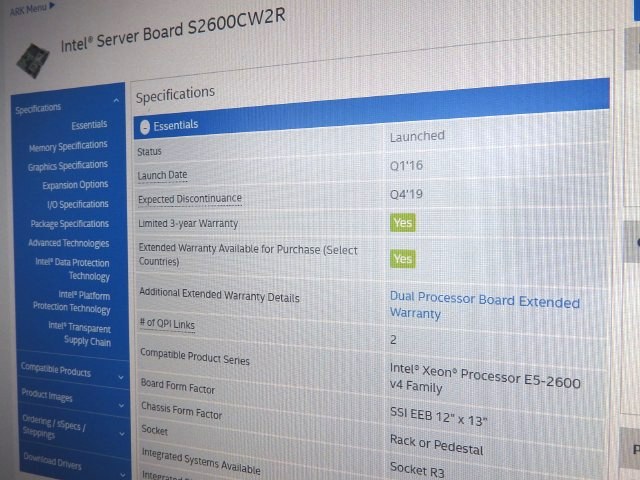Click Intel Xeon Processor E5-2600 v4 Family
Viewport: 640px width, 480px height.
[485, 378]
